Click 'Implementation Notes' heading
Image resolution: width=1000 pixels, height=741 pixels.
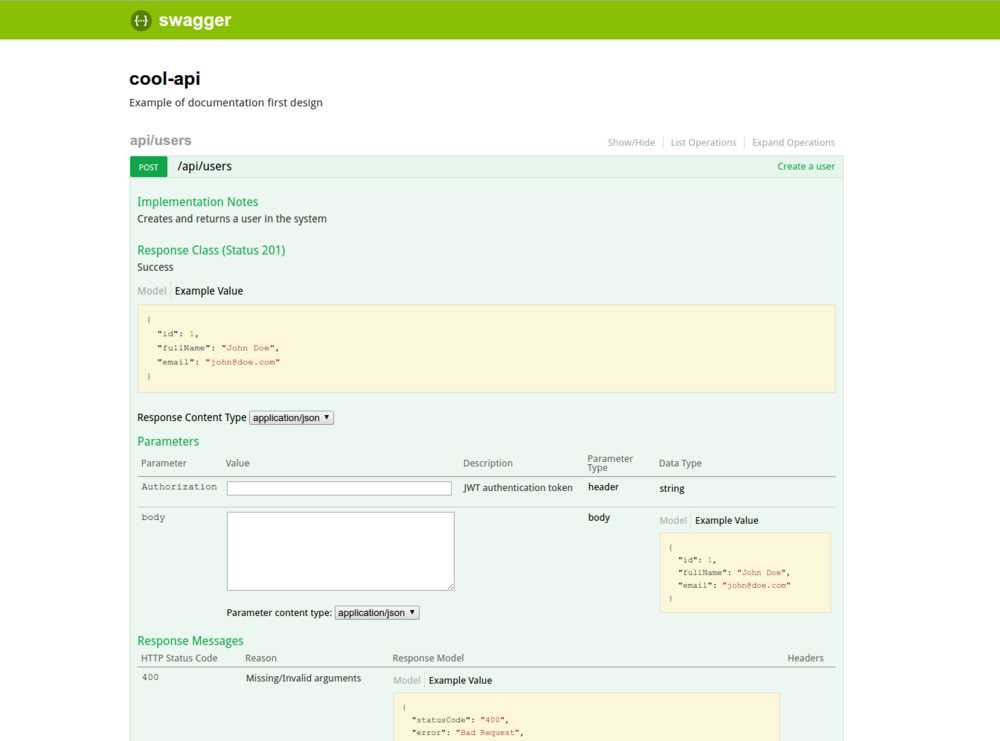pyautogui.click(x=198, y=202)
